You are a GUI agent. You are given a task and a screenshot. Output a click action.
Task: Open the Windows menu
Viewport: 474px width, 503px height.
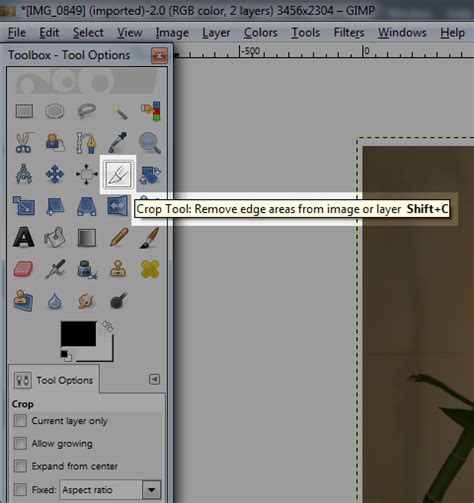[x=402, y=33]
